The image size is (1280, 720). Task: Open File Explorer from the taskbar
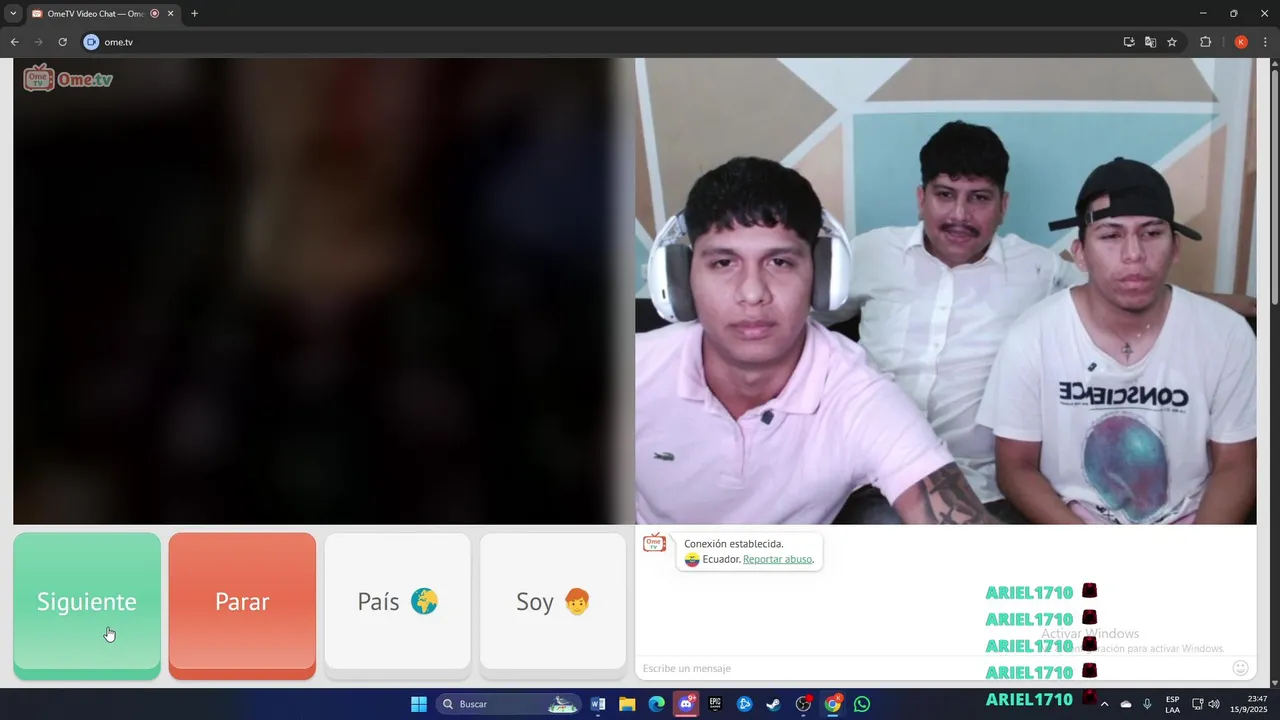point(627,704)
